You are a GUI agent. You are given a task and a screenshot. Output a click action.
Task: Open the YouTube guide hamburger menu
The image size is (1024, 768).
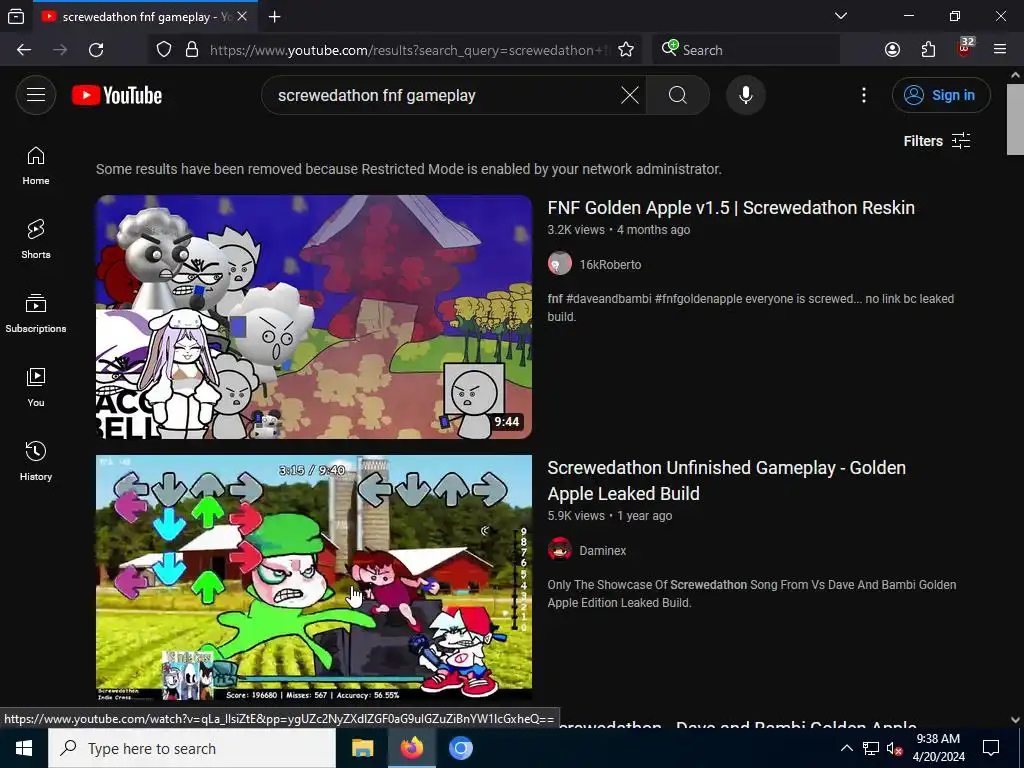click(36, 95)
